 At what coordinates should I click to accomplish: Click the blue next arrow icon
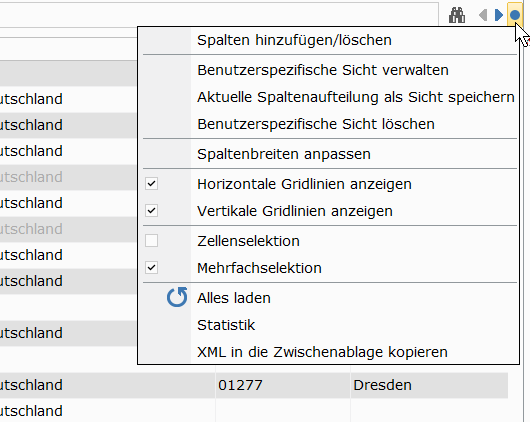(499, 15)
